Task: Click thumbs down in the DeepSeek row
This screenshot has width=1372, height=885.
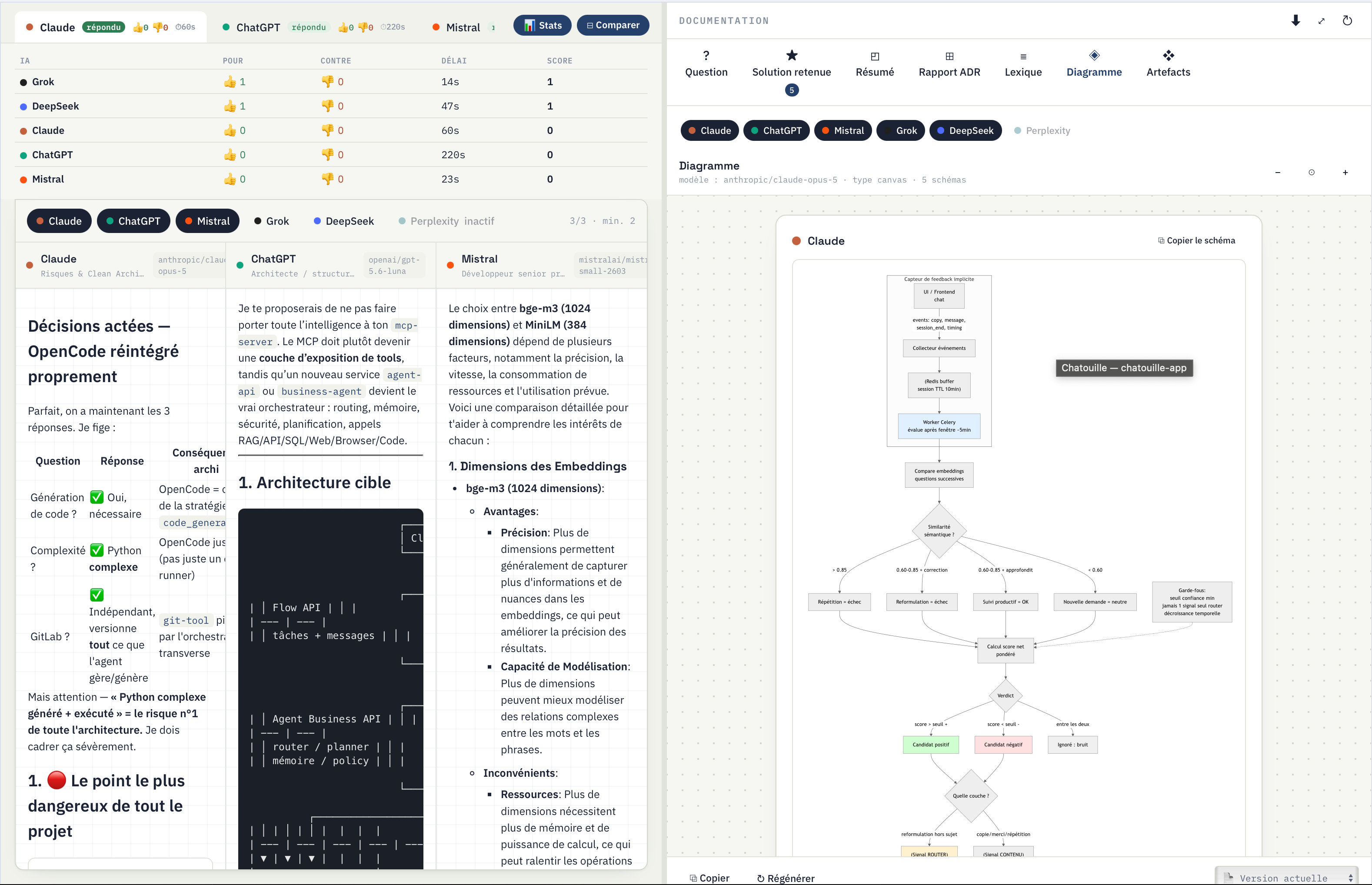Action: coord(328,106)
